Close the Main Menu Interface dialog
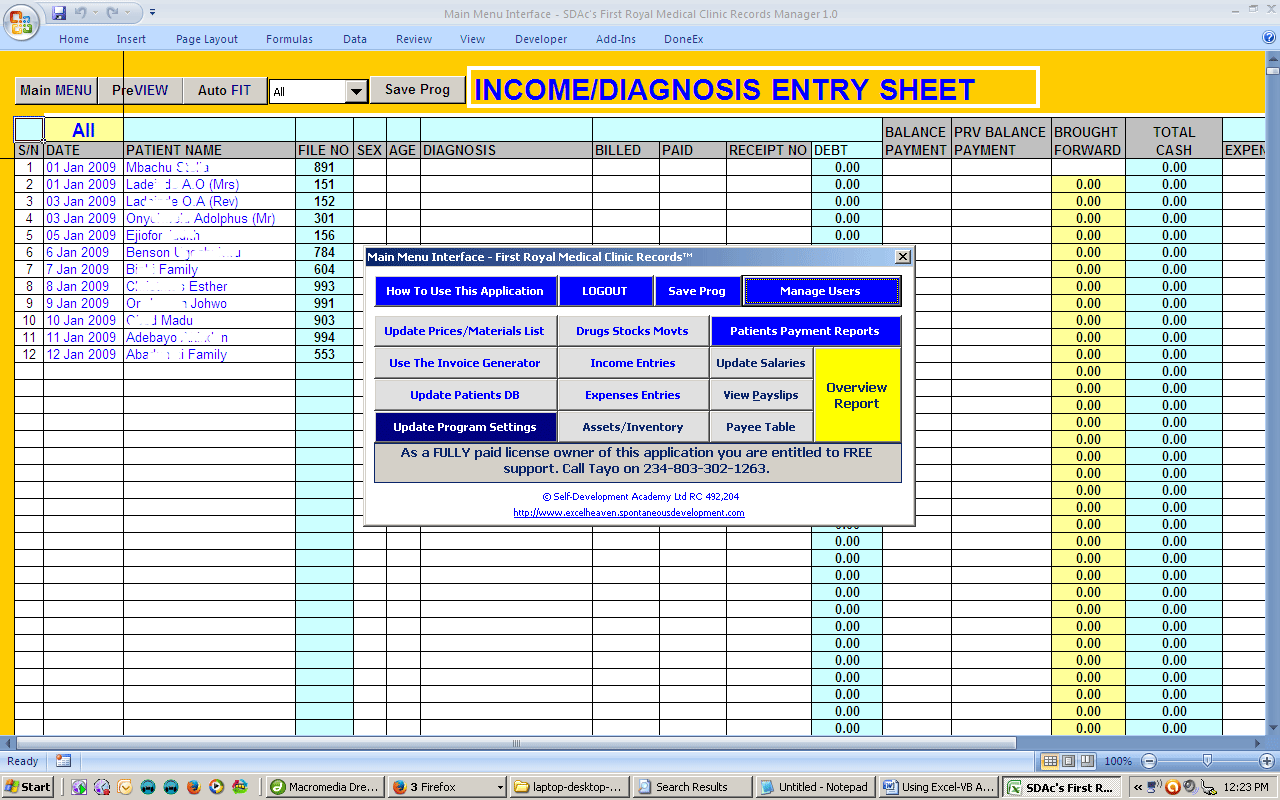Viewport: 1280px width, 800px height. [903, 257]
